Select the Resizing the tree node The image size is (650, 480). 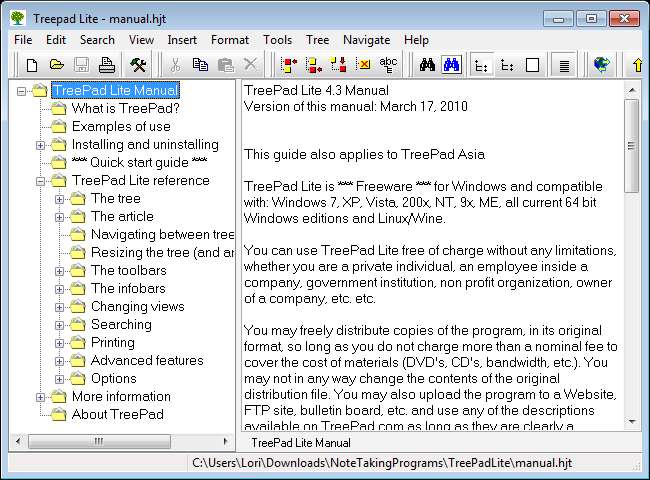click(x=162, y=252)
